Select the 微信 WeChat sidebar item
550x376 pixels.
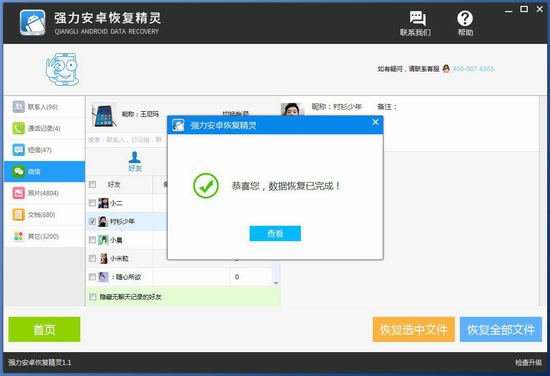[45, 172]
